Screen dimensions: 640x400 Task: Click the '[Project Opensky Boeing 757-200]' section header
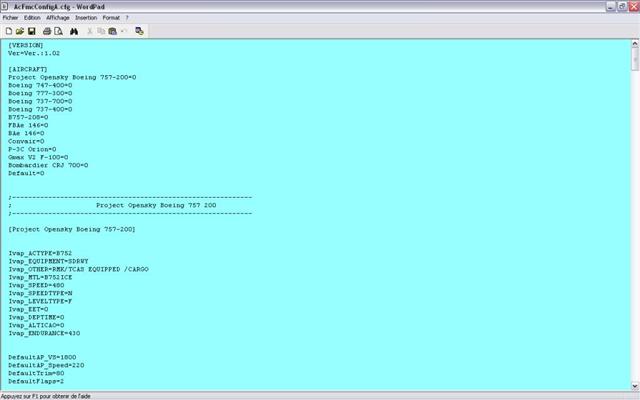pos(72,229)
